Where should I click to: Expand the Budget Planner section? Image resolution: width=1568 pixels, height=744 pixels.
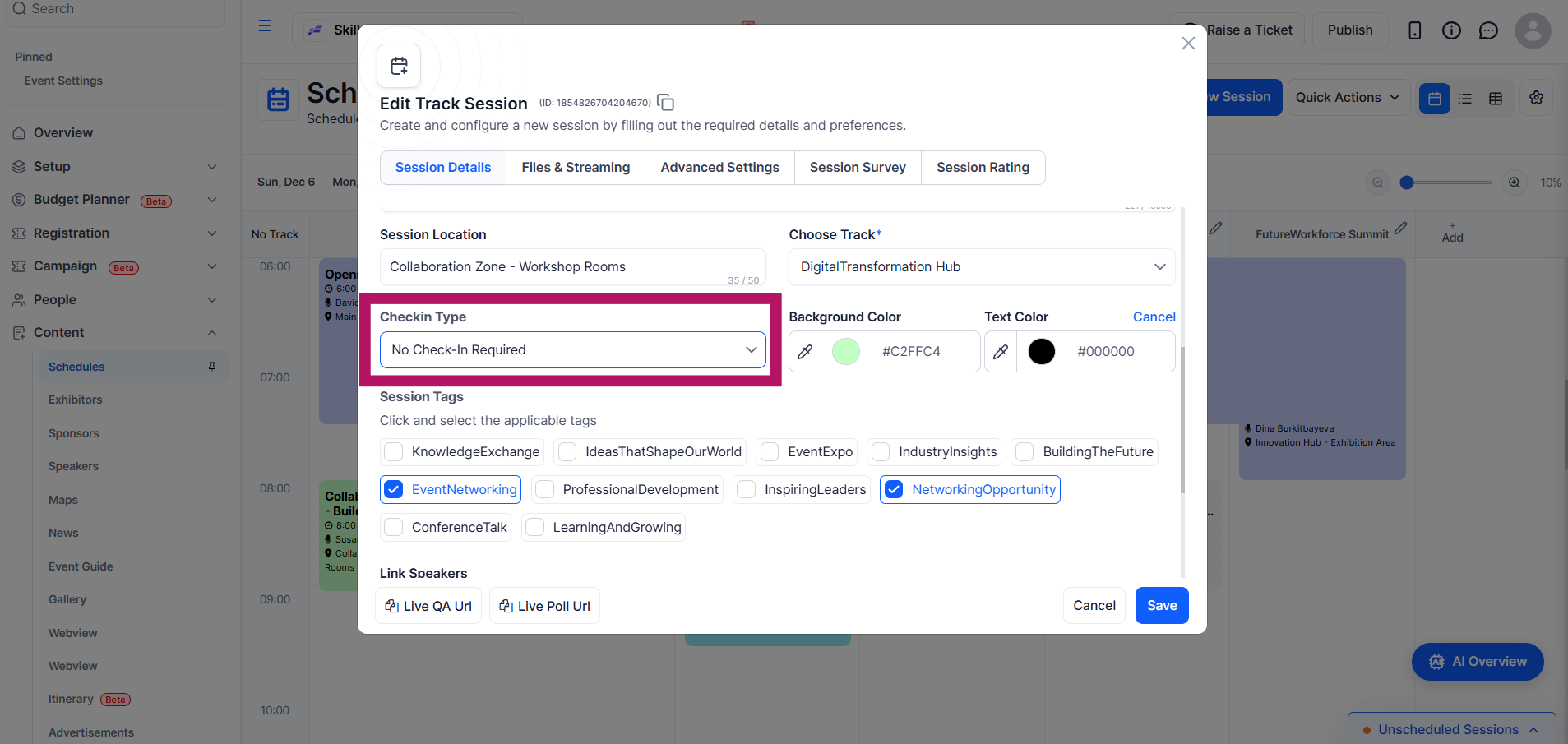tap(212, 200)
